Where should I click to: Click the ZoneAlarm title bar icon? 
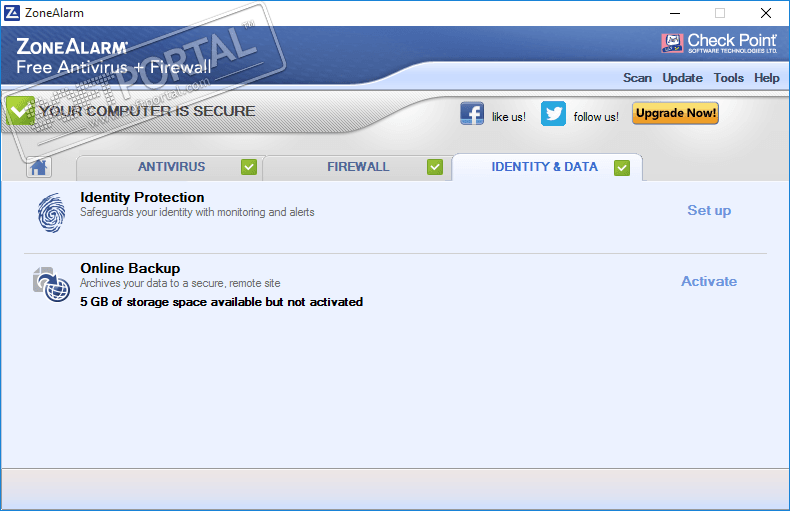coord(11,13)
